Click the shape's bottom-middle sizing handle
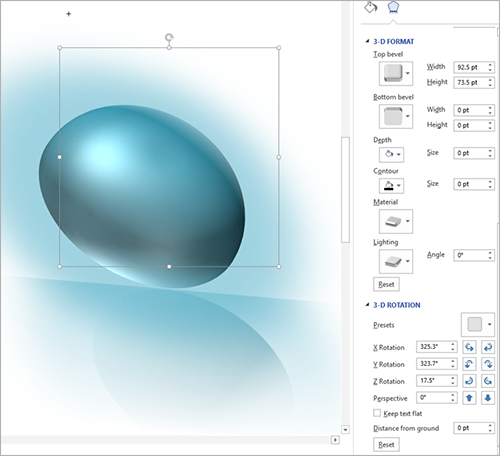500x456 pixels. tap(169, 267)
